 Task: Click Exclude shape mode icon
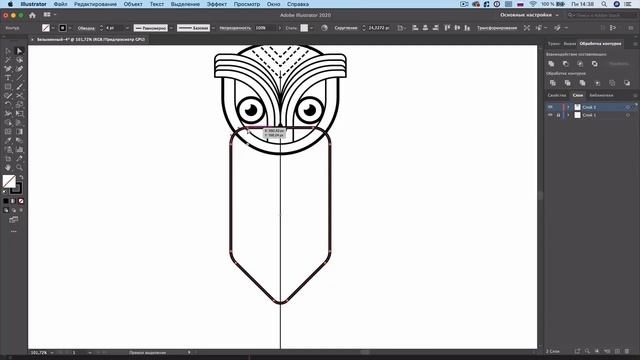pyautogui.click(x=595, y=64)
